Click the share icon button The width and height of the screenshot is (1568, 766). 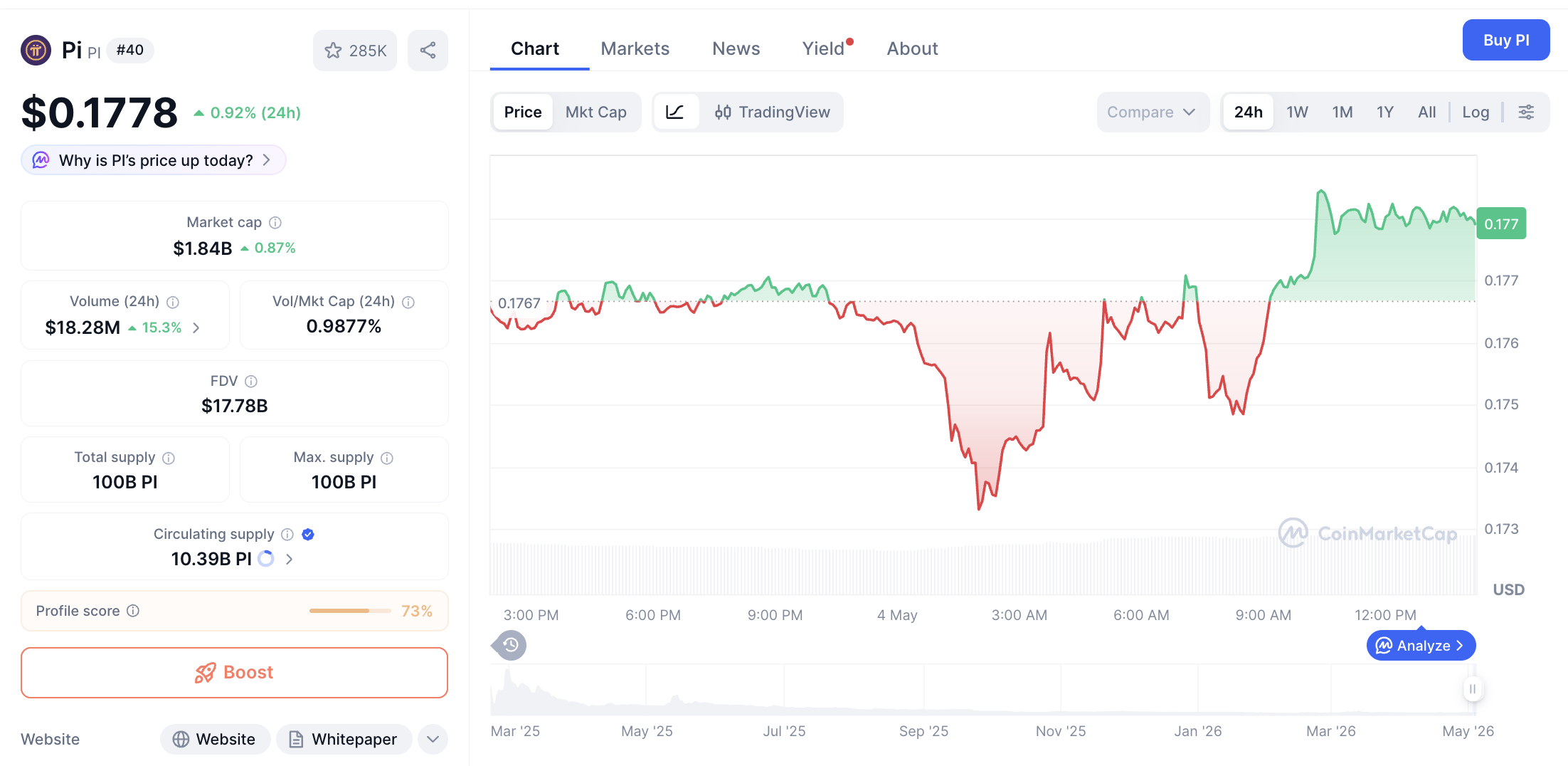point(428,51)
